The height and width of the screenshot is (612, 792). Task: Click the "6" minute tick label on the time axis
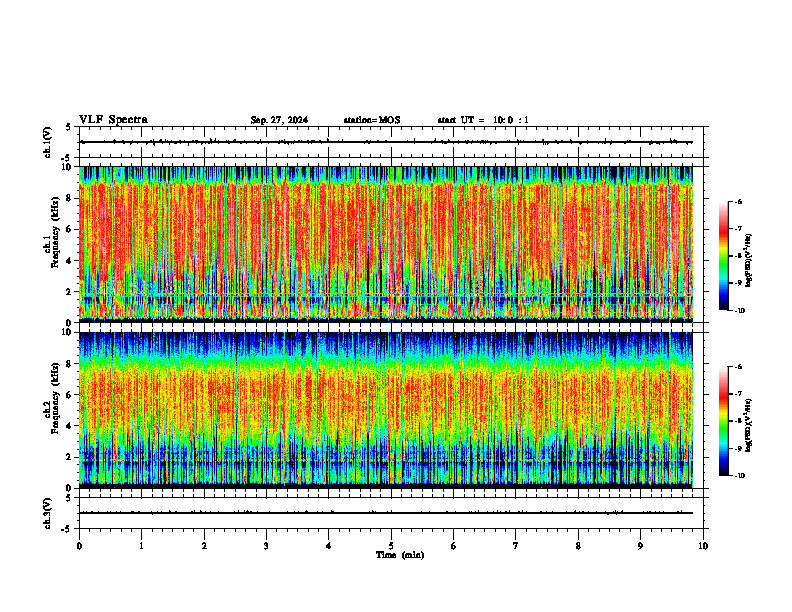[x=454, y=546]
